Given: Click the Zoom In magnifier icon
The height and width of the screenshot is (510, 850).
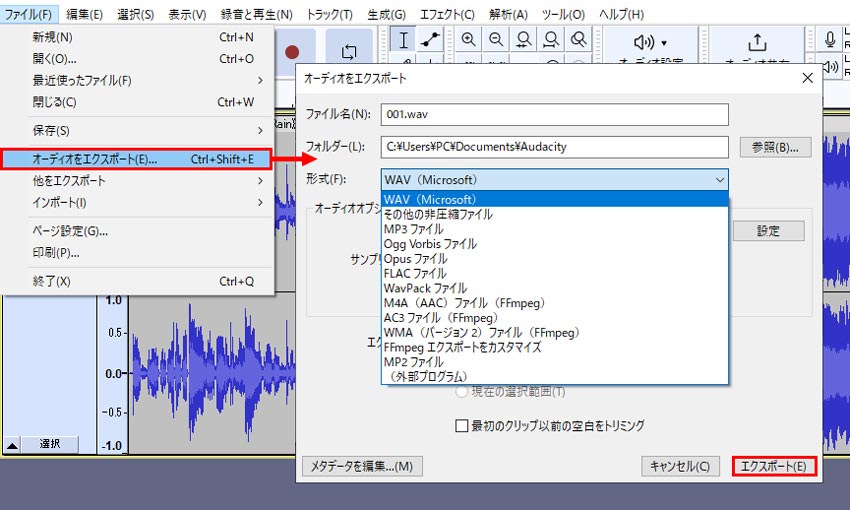Looking at the screenshot, I should click(x=468, y=40).
